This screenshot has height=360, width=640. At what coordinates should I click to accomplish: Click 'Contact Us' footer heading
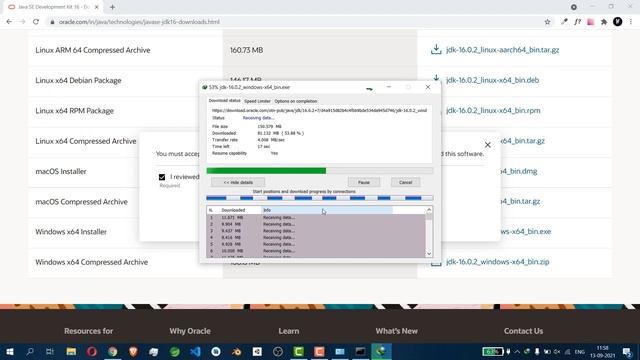[x=523, y=331]
